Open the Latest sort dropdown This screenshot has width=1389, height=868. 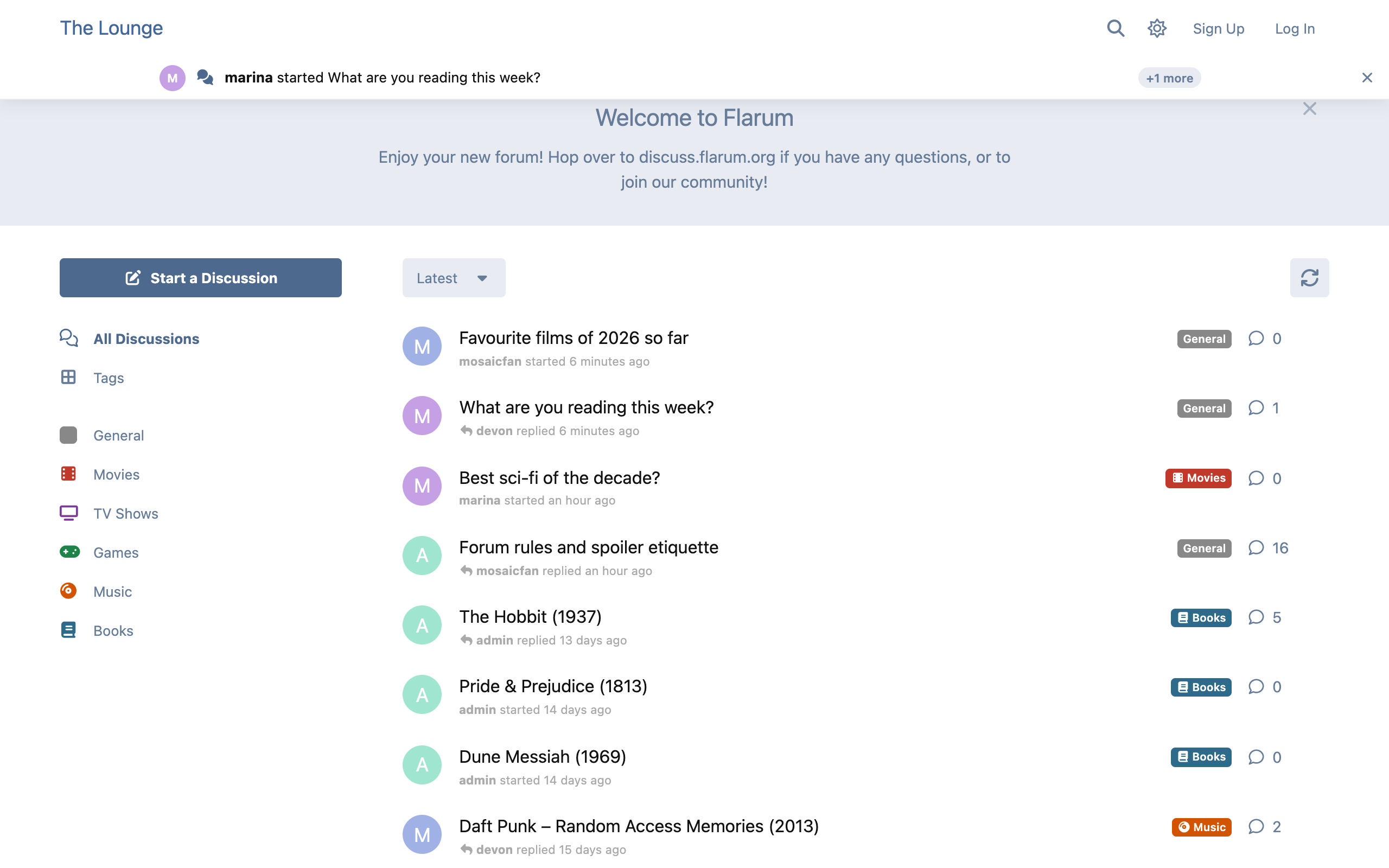click(x=454, y=278)
